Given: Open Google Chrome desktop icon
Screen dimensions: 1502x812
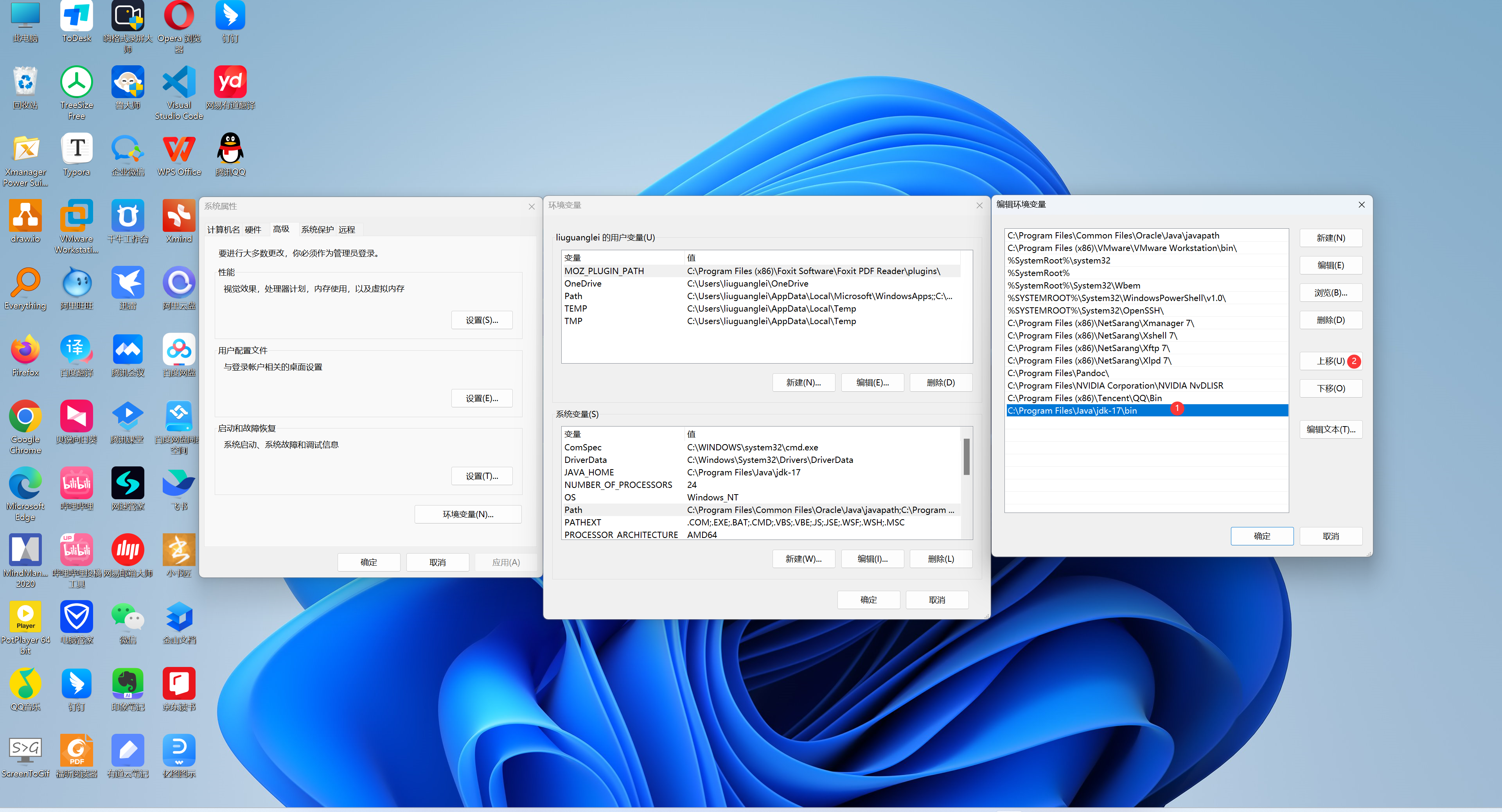Looking at the screenshot, I should click(25, 427).
